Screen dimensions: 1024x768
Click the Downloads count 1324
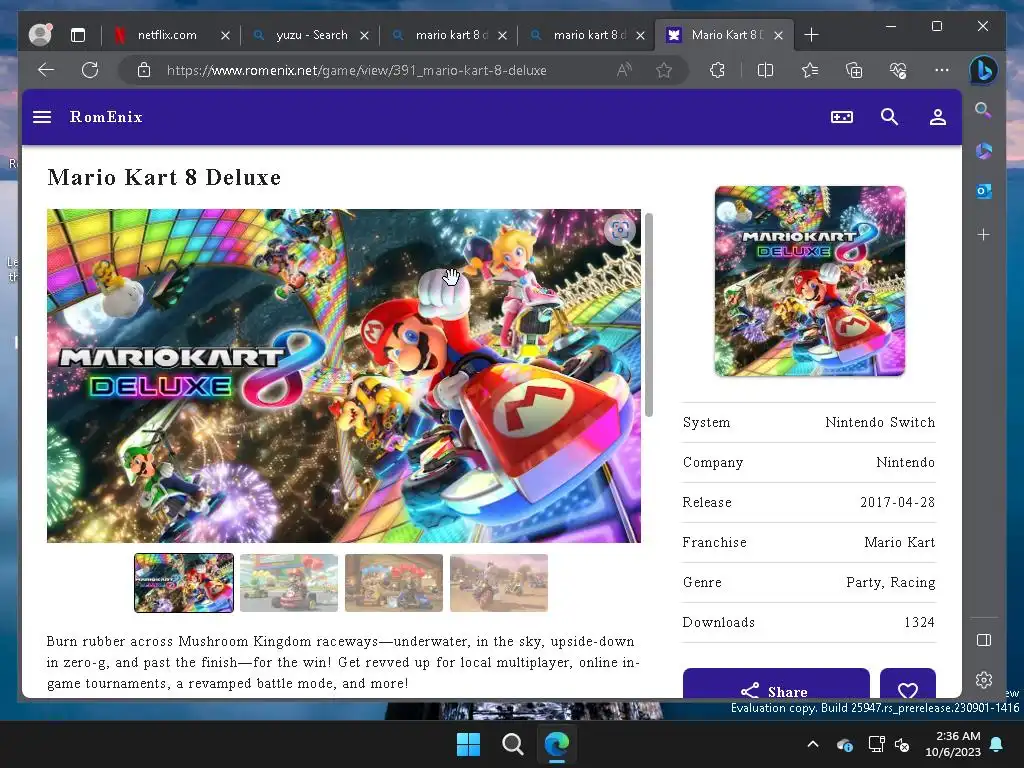[x=920, y=622]
